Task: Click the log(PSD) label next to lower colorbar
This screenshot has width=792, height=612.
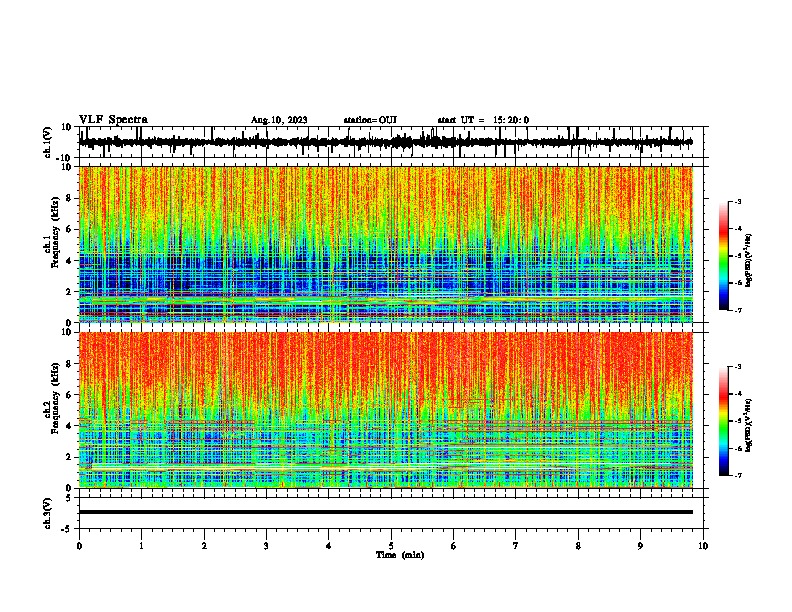Action: (749, 425)
